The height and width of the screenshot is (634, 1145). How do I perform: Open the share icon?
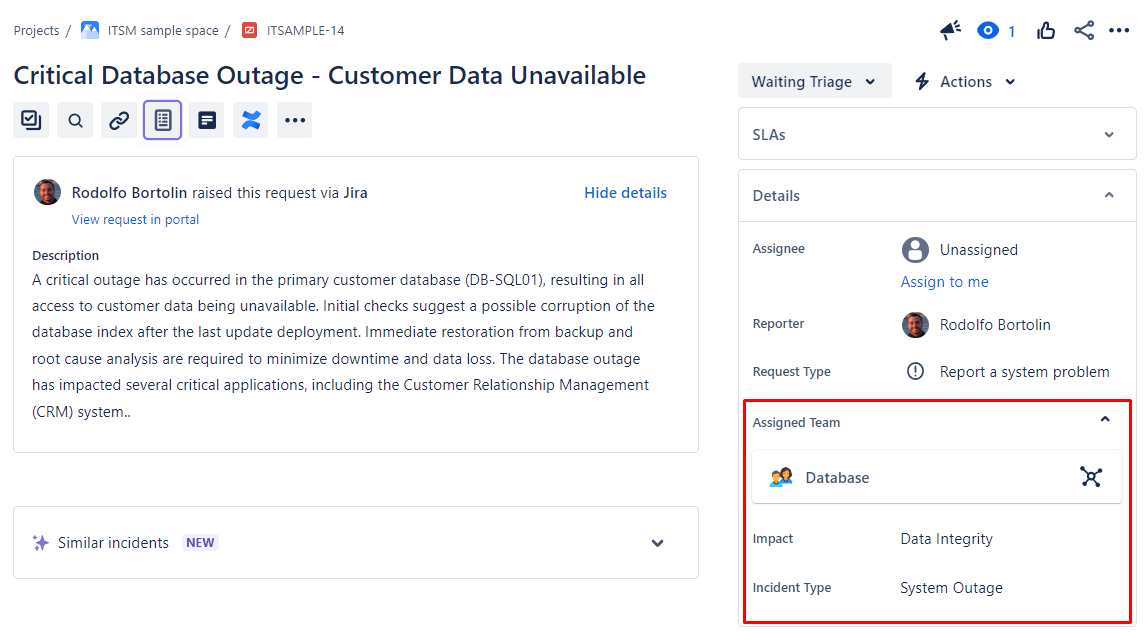coord(1084,31)
